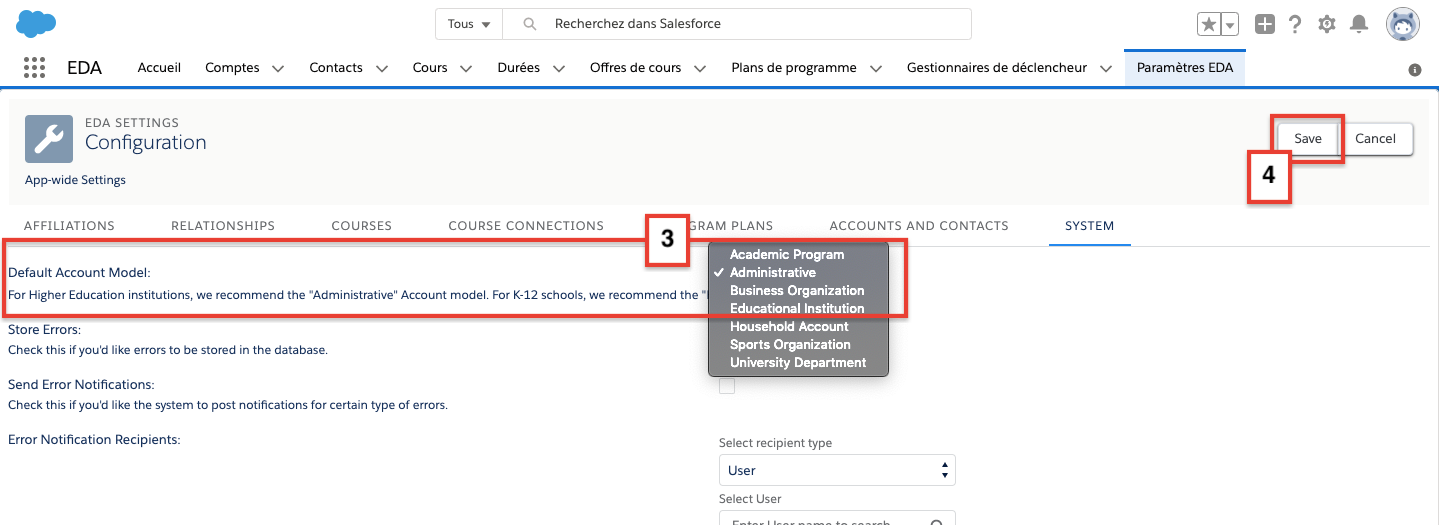Enable the Send Error Notifications checkbox
1439x525 pixels.
click(727, 386)
